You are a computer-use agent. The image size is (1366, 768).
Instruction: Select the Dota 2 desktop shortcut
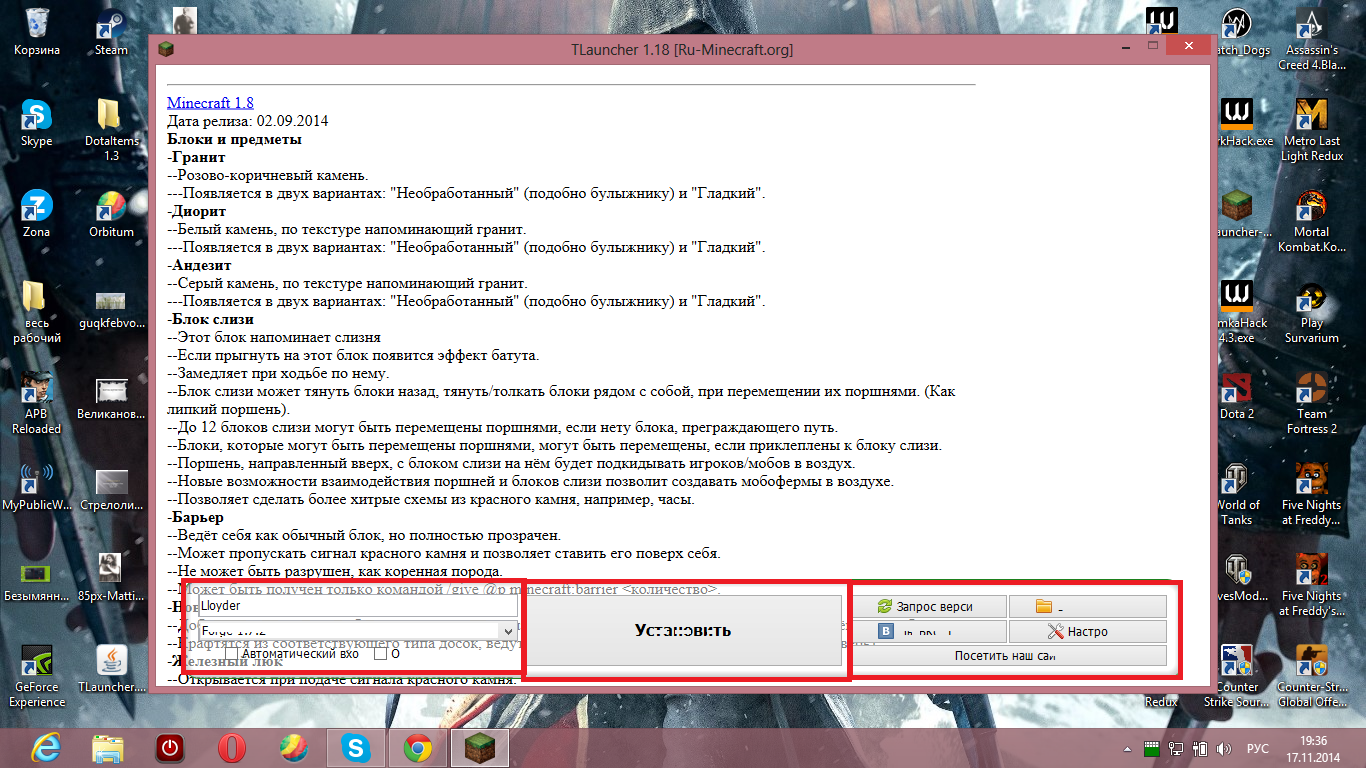click(1237, 395)
